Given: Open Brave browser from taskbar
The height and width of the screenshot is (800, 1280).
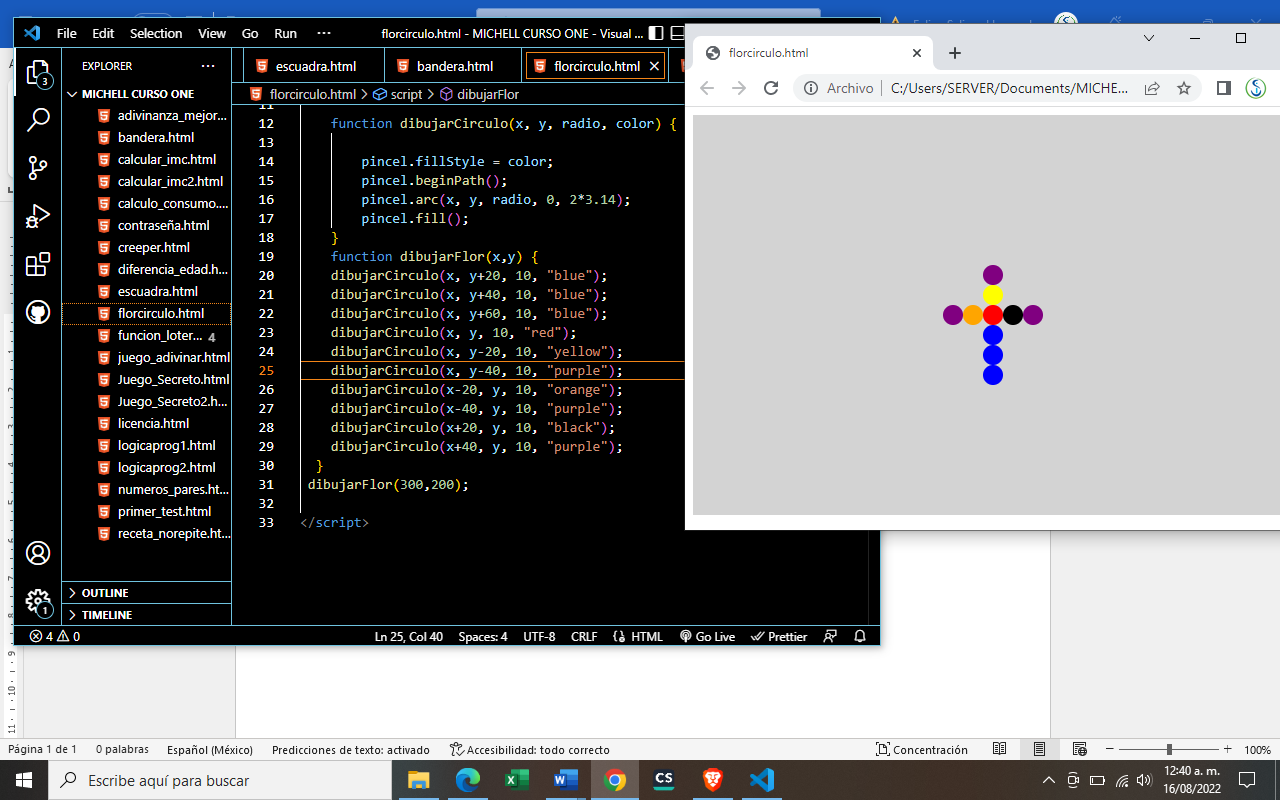Looking at the screenshot, I should [x=713, y=780].
